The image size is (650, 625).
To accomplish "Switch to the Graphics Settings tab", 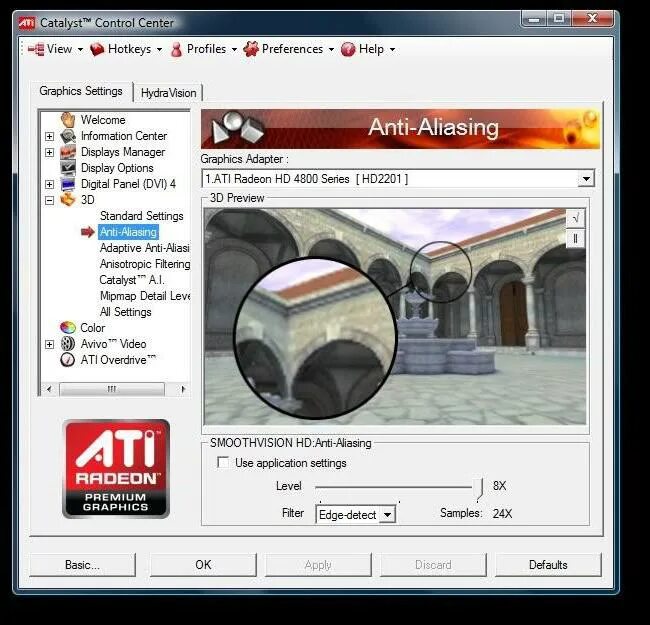I will click(81, 91).
